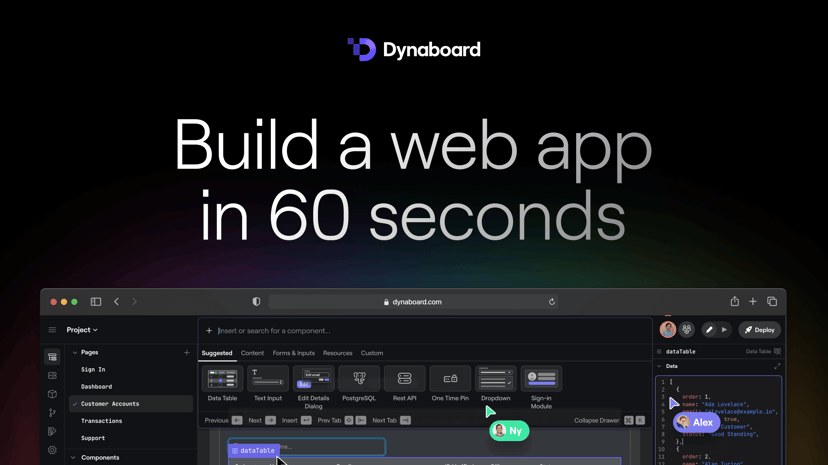Select the pages icon in left rail
This screenshot has height=465, width=828.
[x=52, y=357]
